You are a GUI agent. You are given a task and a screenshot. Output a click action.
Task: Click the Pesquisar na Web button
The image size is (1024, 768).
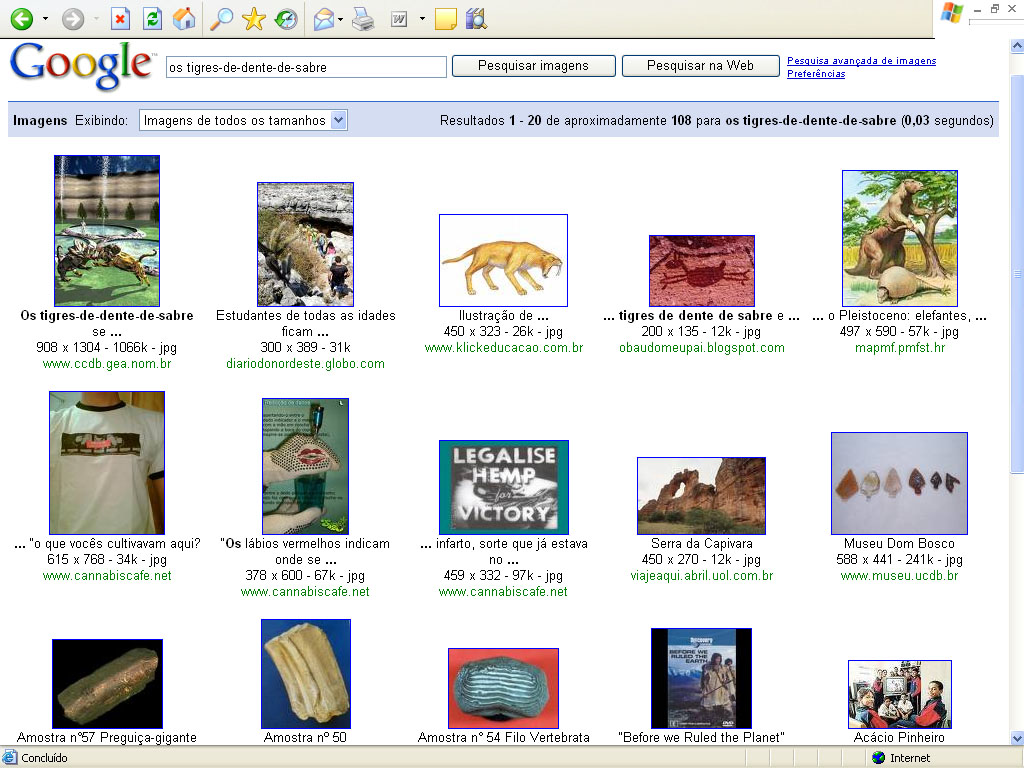(700, 66)
